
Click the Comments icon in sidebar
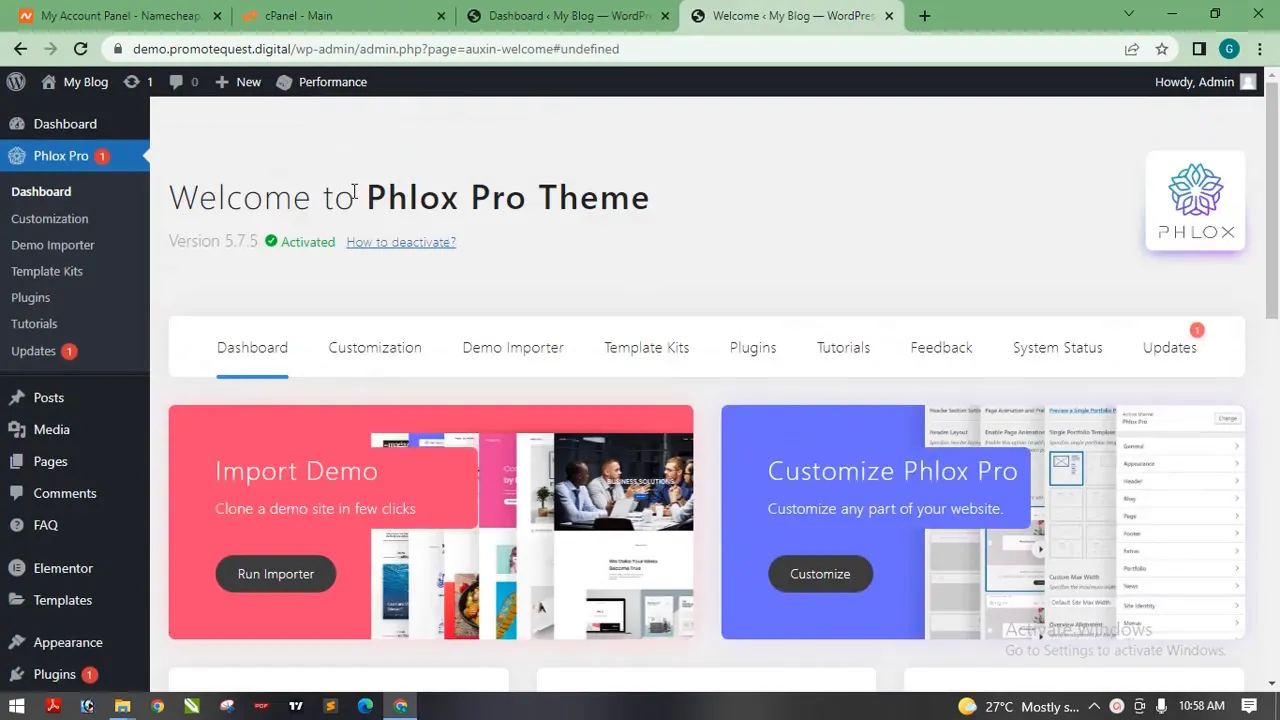click(17, 493)
